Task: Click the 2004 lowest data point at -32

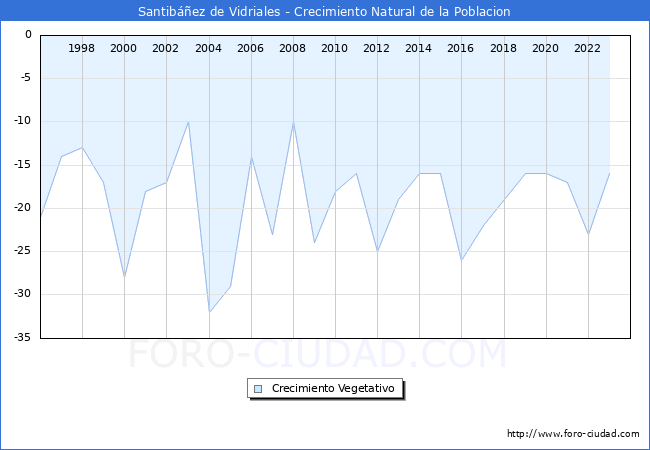Action: 209,312
